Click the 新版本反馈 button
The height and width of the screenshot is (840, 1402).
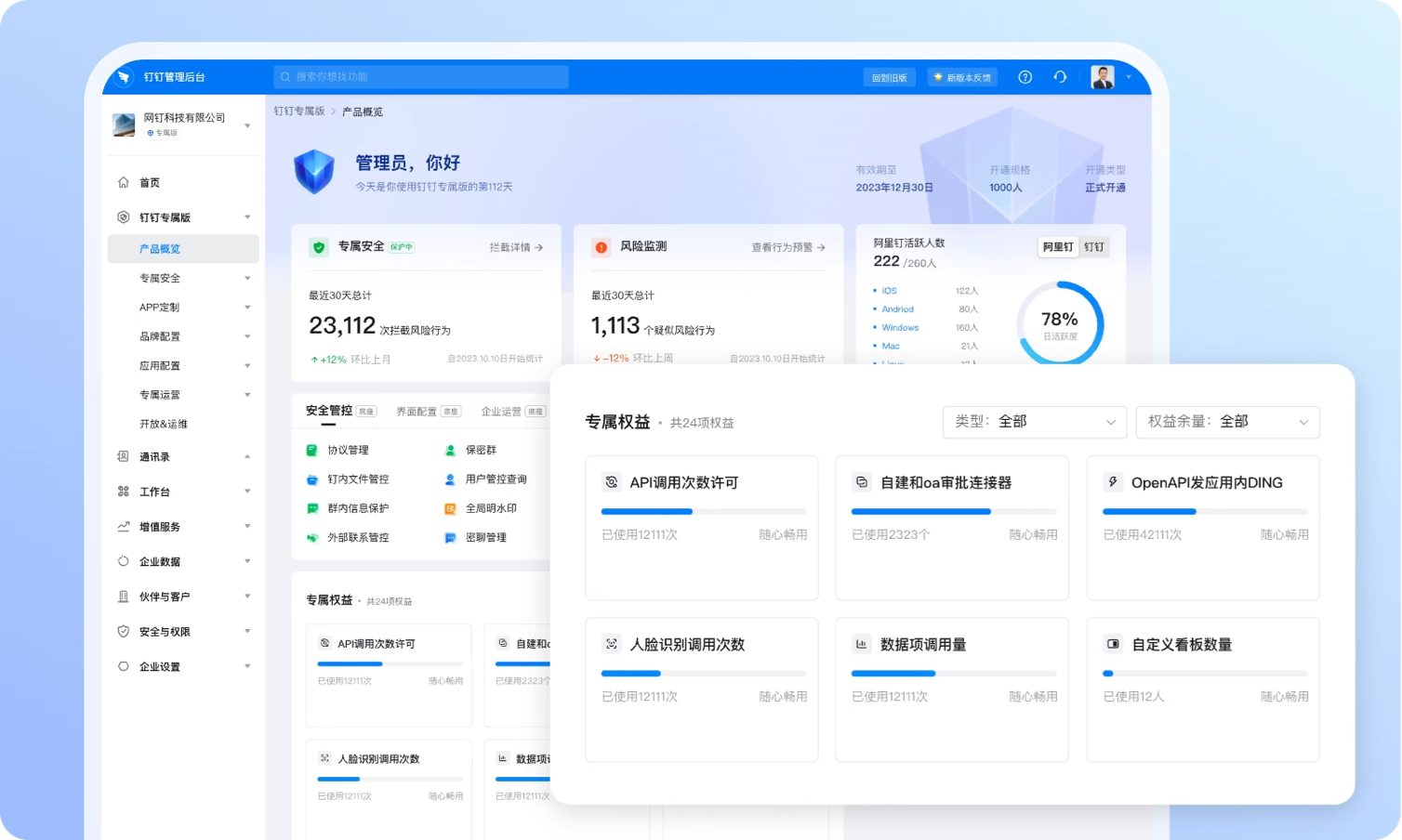pos(962,78)
